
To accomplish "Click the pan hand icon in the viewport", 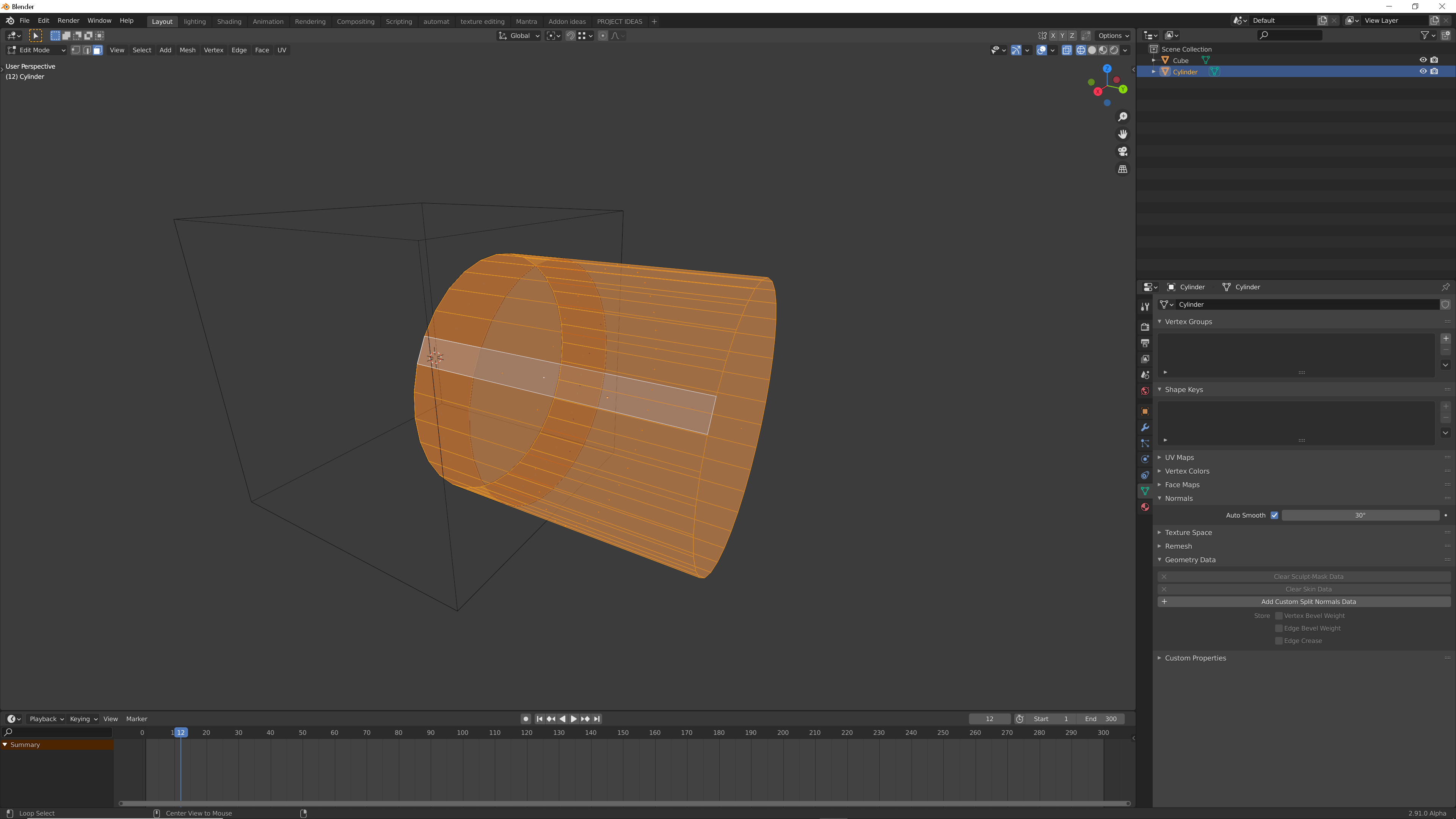I will click(x=1122, y=134).
